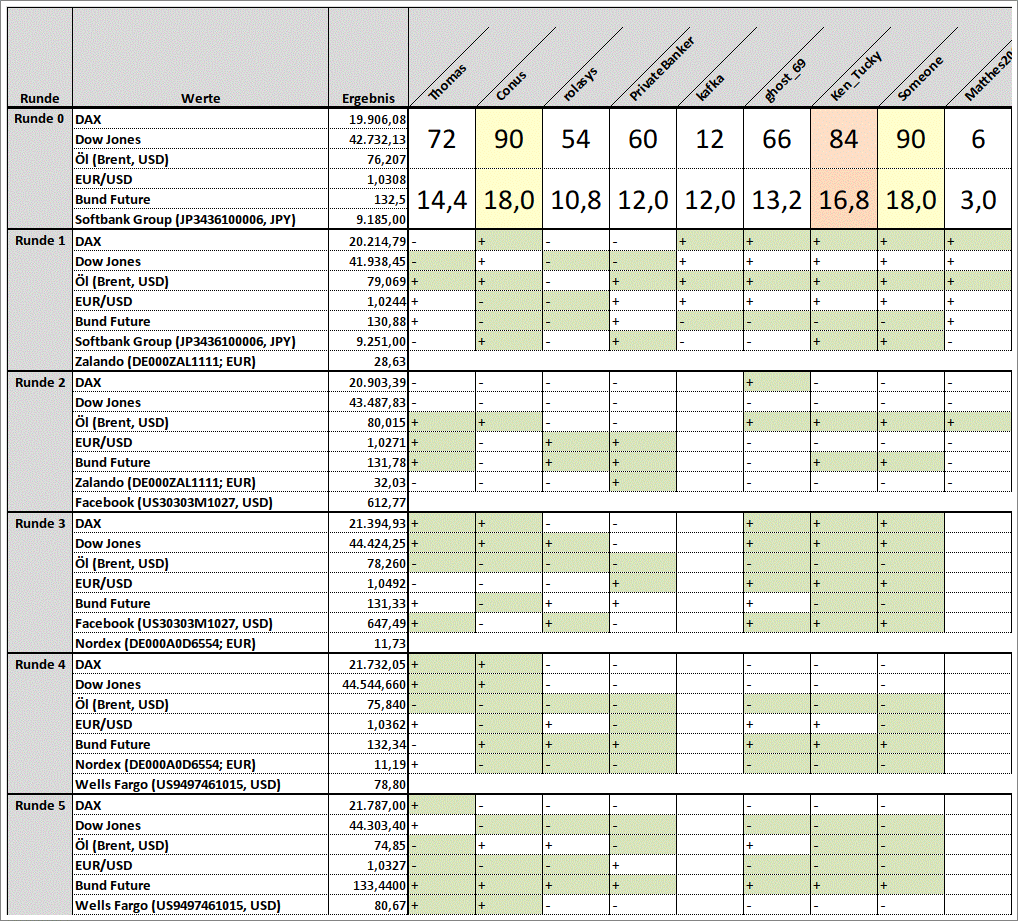This screenshot has height=921, width=1018.
Task: Select the Ken_Tucky orange cell showing 84
Action: [x=843, y=139]
